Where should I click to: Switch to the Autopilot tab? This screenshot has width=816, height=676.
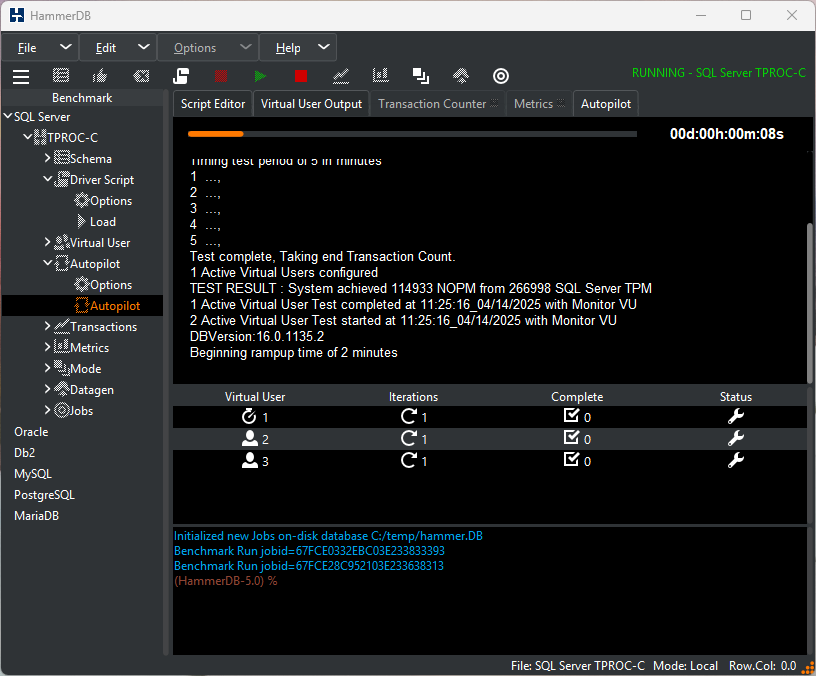(606, 104)
